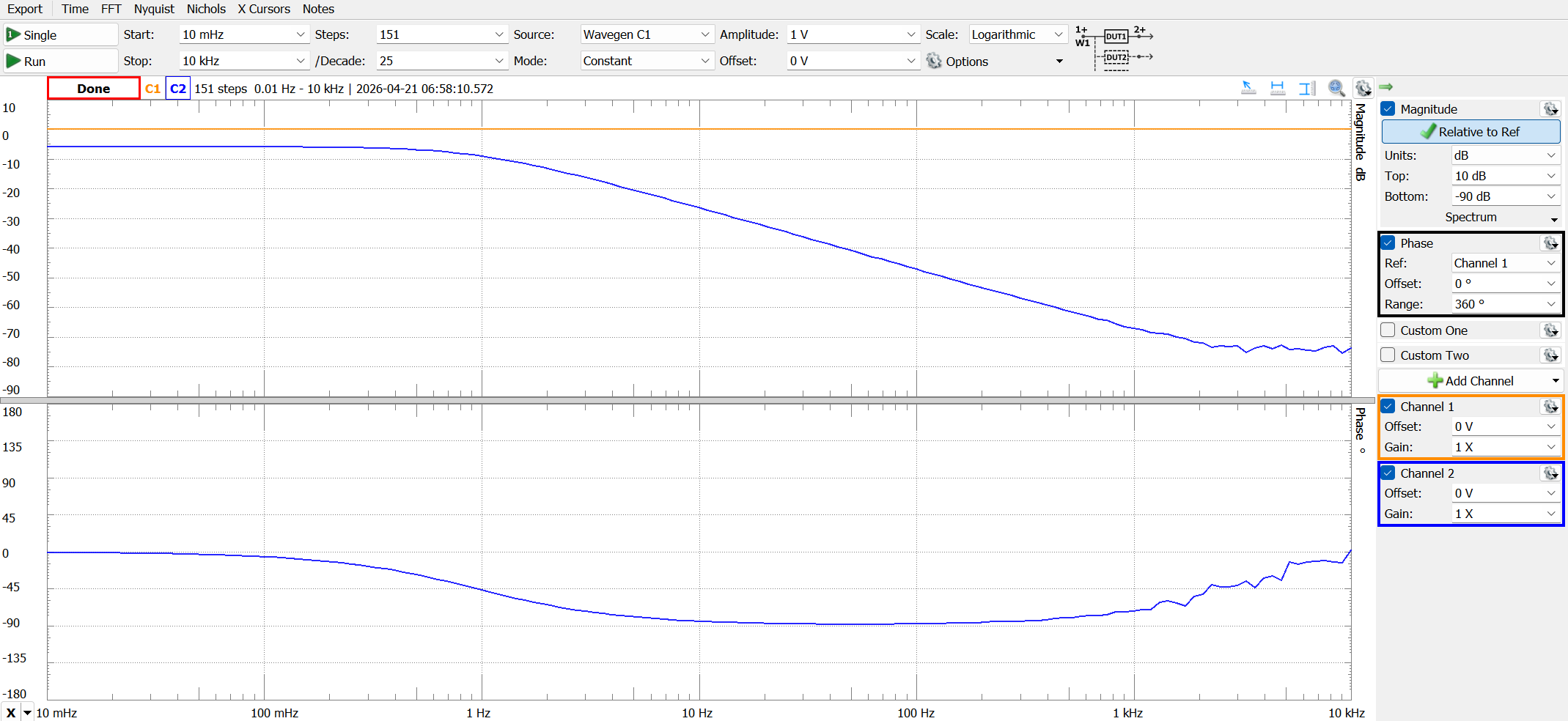Open the plot settings gear above the graph

(x=1363, y=88)
